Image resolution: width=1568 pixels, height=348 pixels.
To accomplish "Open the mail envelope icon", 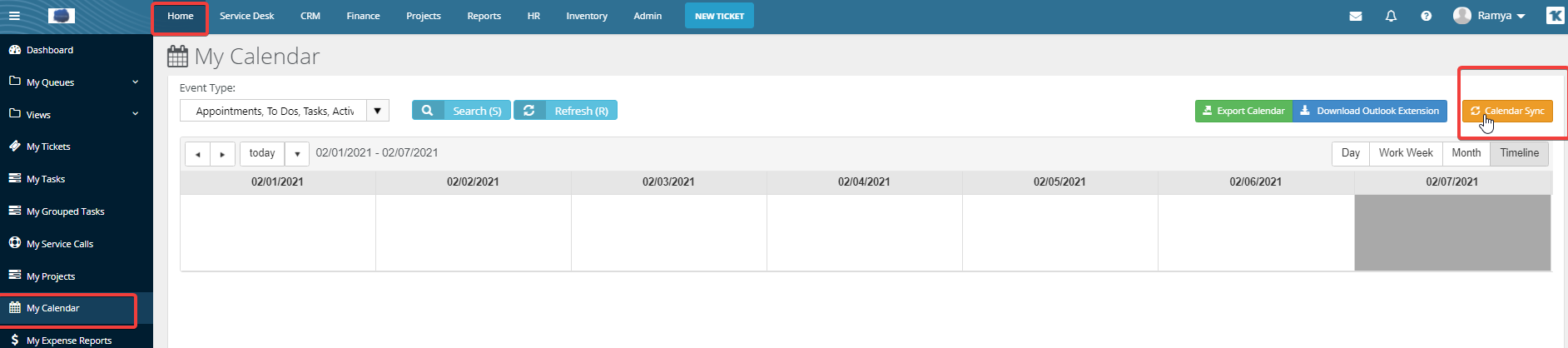I will (1356, 16).
